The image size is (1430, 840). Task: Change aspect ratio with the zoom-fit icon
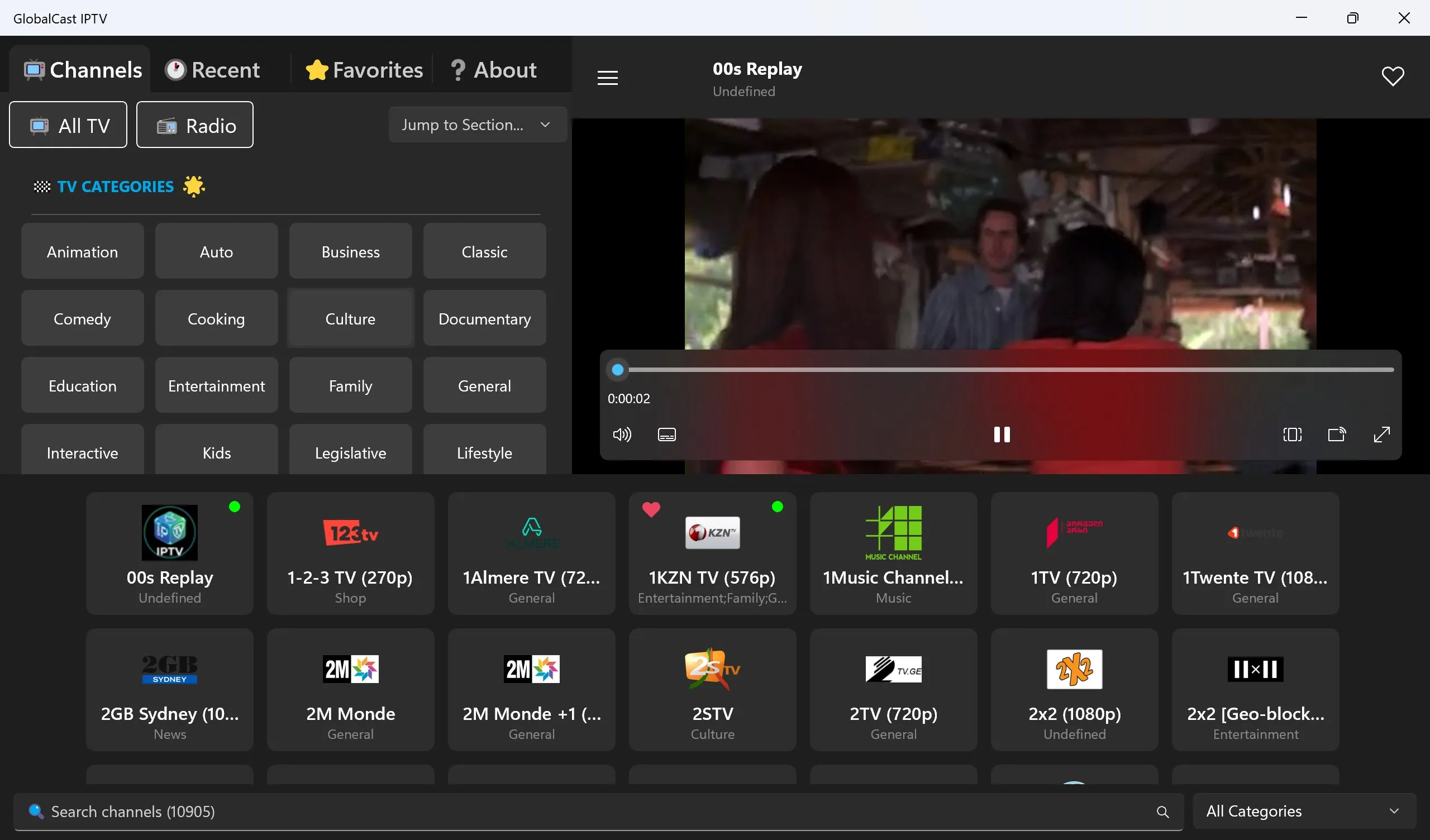pyautogui.click(x=1292, y=435)
